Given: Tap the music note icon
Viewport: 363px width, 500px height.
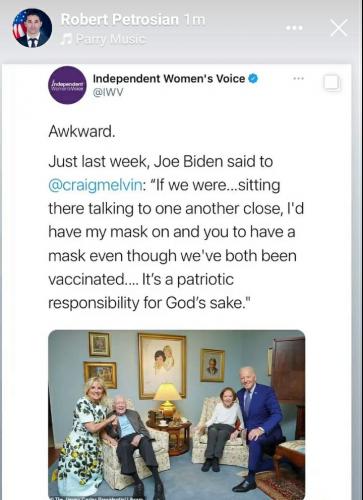Looking at the screenshot, I should coord(67,39).
